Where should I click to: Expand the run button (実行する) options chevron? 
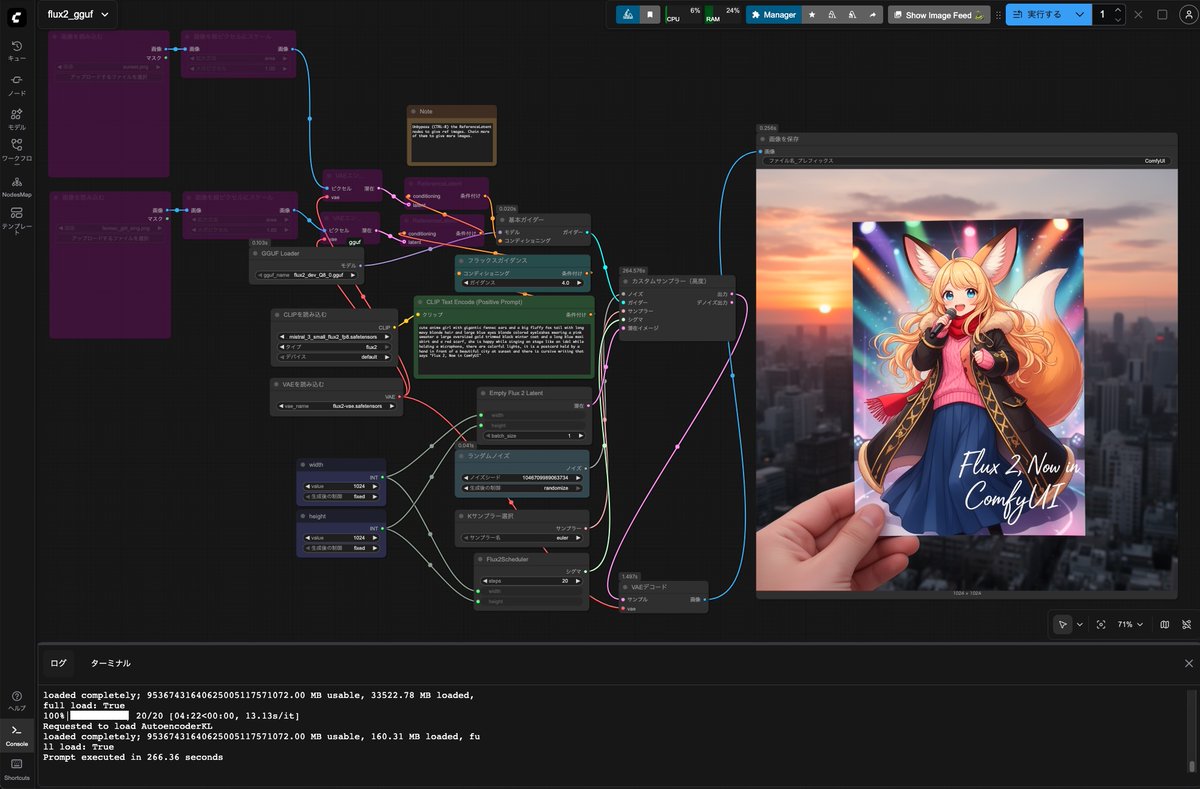click(x=1079, y=15)
